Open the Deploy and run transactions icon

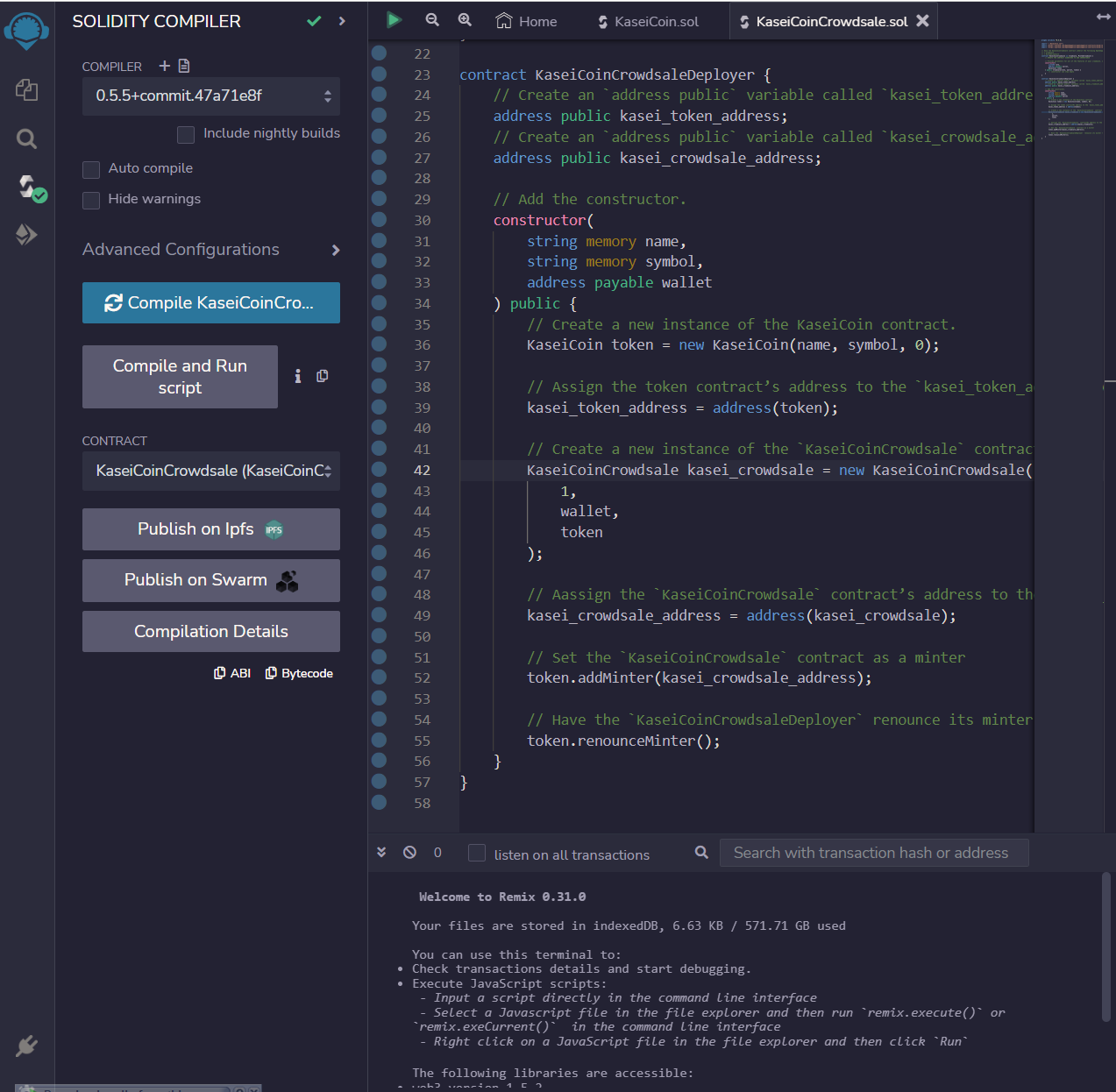pyautogui.click(x=26, y=234)
